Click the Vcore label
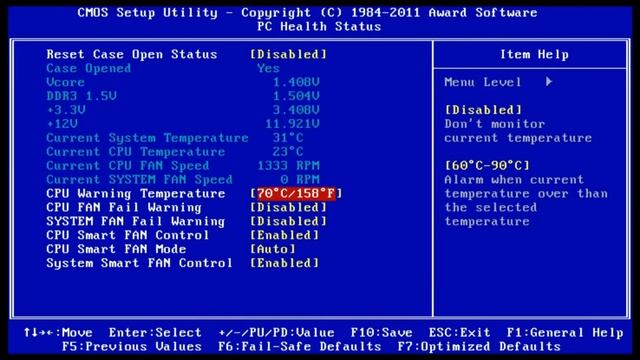 coord(65,82)
